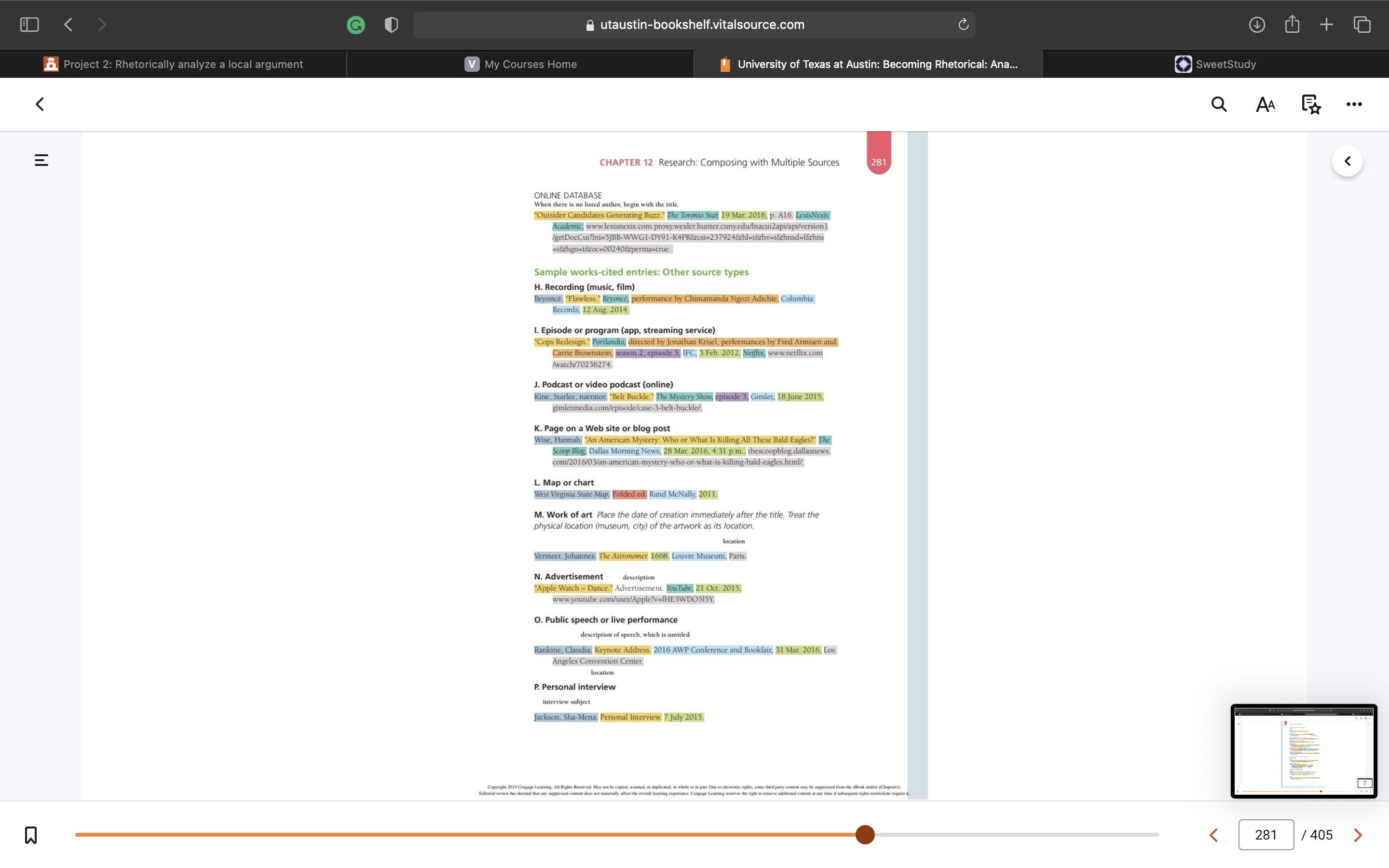Click the 'ONLINE DATABASE' heading text

pyautogui.click(x=568, y=195)
